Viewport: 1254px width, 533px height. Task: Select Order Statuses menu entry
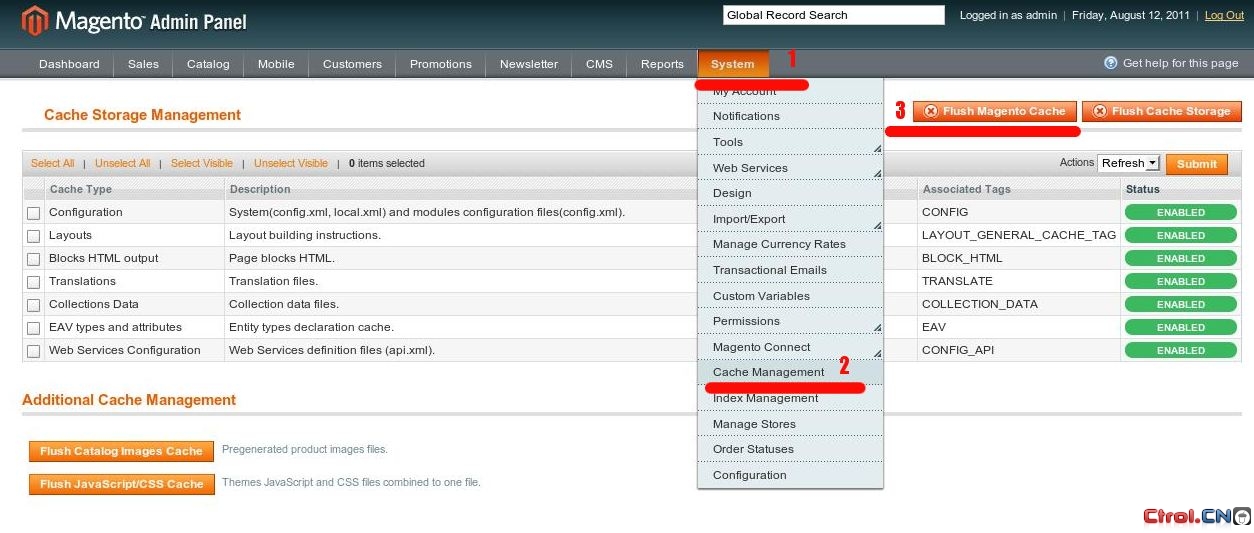pyautogui.click(x=790, y=449)
